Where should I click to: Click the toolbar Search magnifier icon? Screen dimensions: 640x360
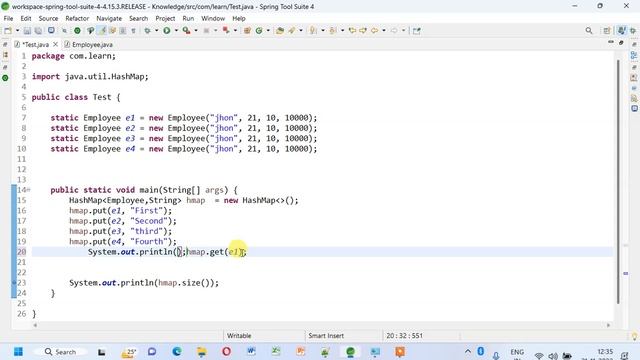coord(589,31)
